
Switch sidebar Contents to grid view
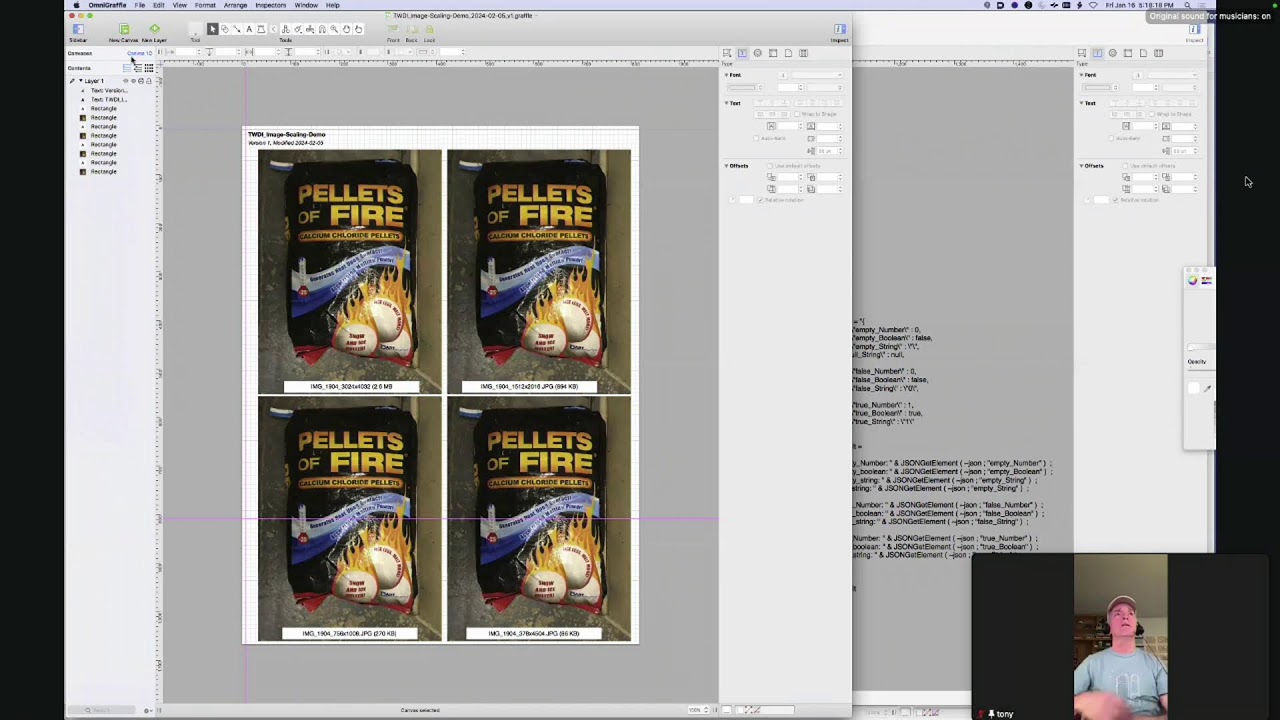[x=149, y=68]
